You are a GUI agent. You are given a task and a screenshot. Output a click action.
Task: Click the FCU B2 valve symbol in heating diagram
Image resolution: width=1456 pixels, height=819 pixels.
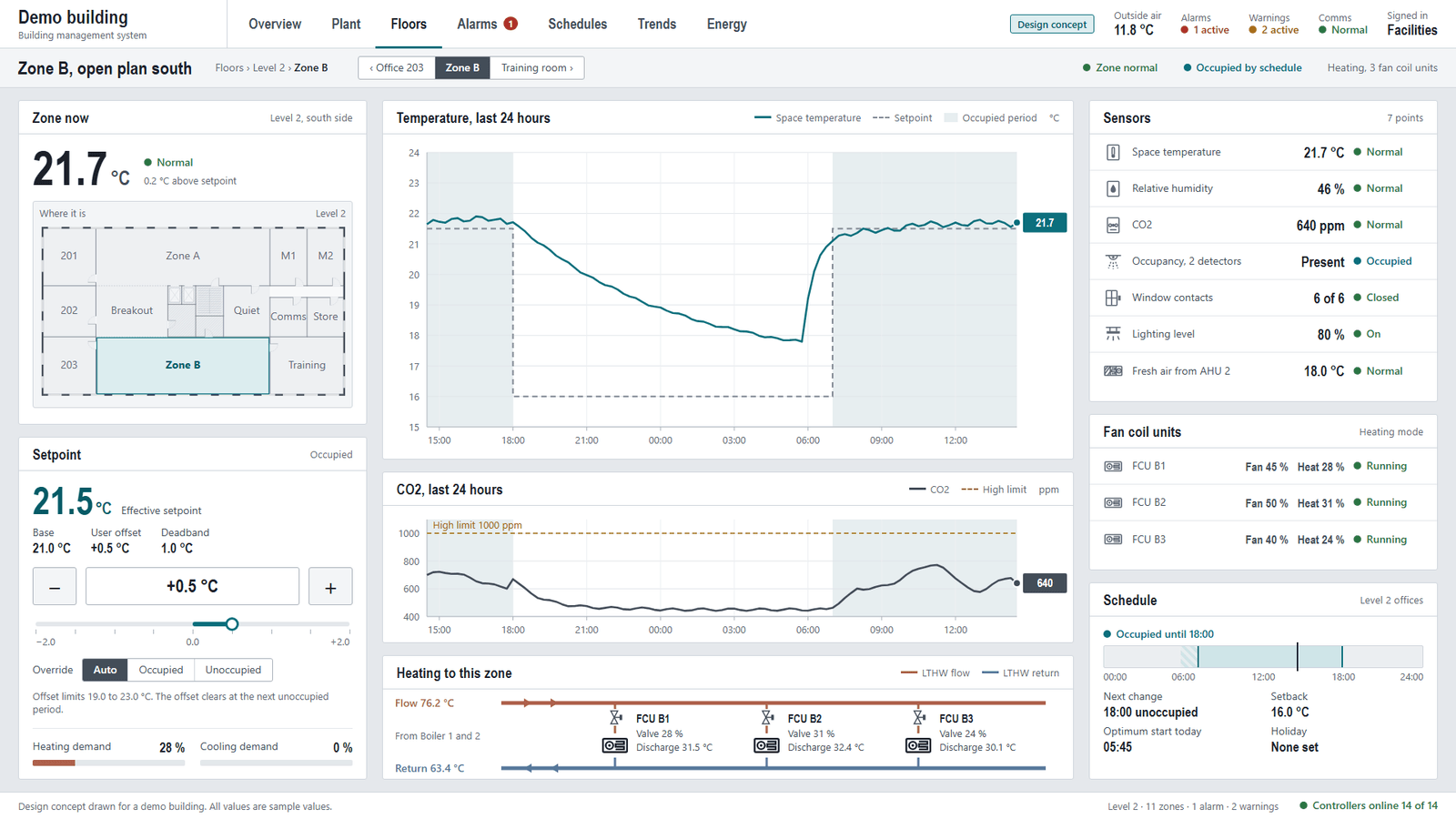[767, 718]
